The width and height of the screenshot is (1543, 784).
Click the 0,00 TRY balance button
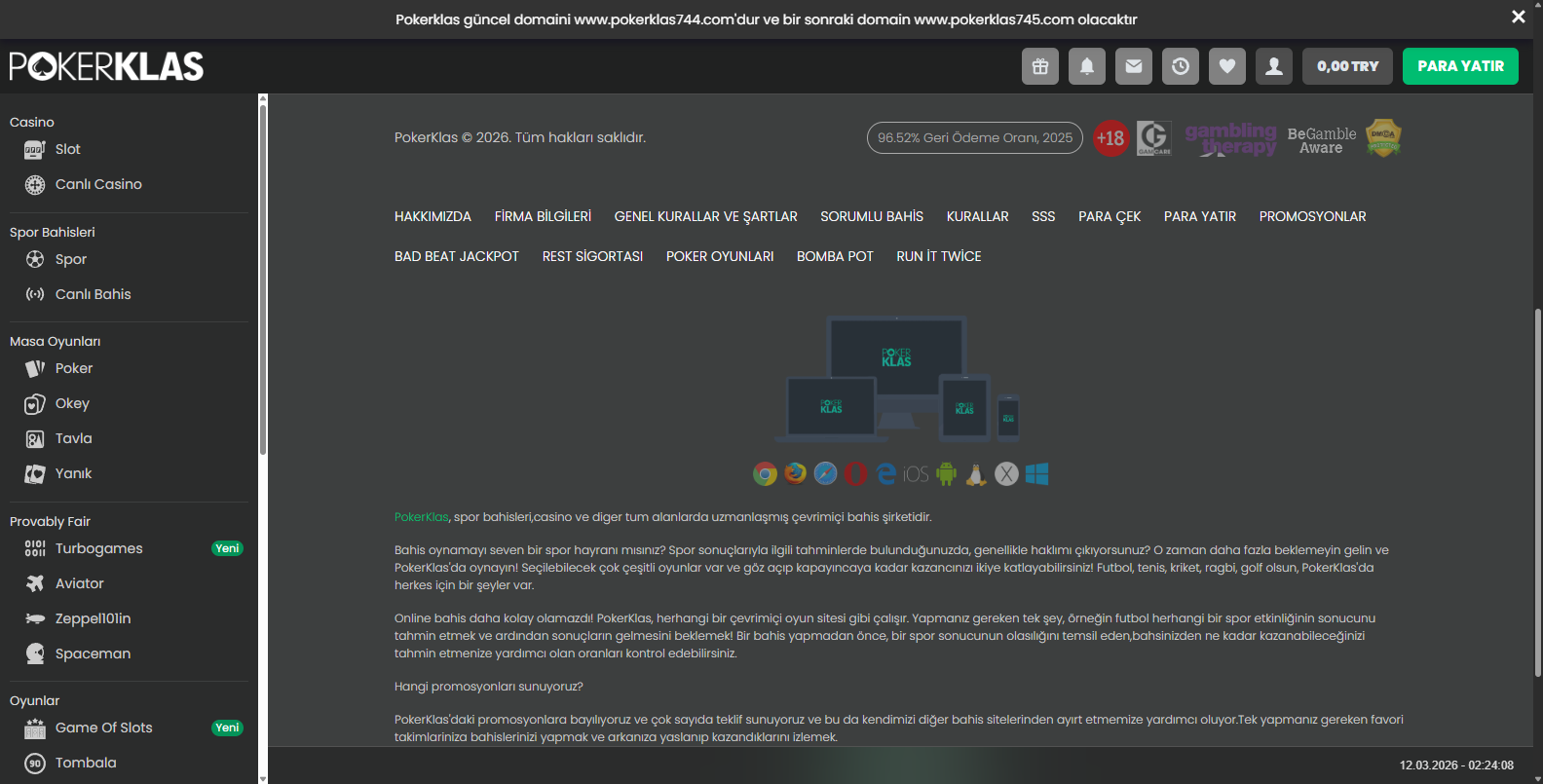[x=1347, y=66]
